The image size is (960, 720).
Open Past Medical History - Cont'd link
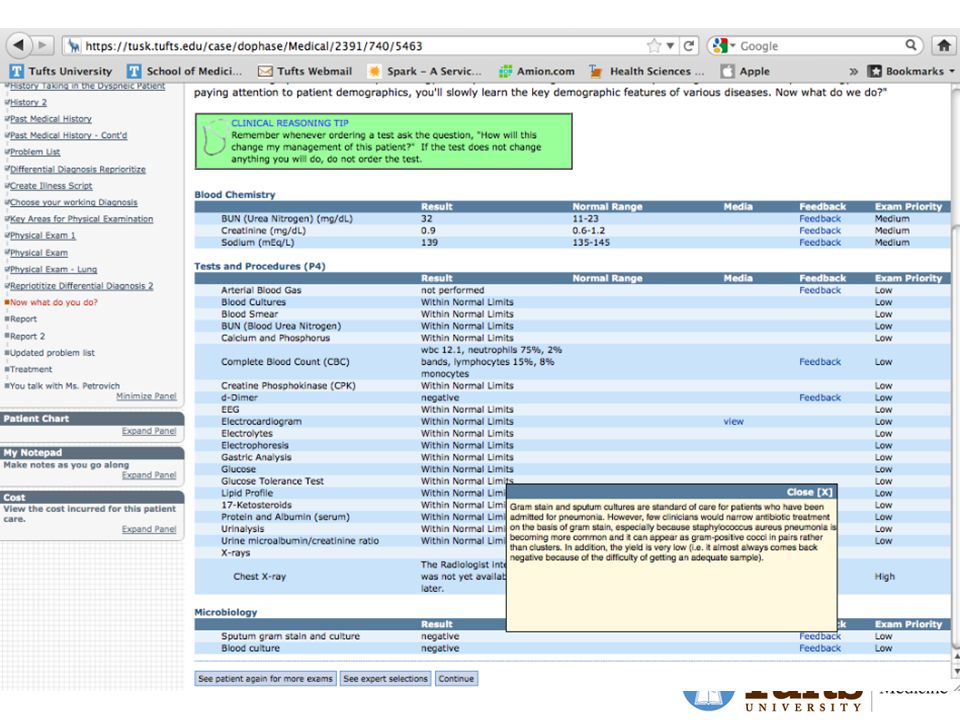[x=69, y=135]
